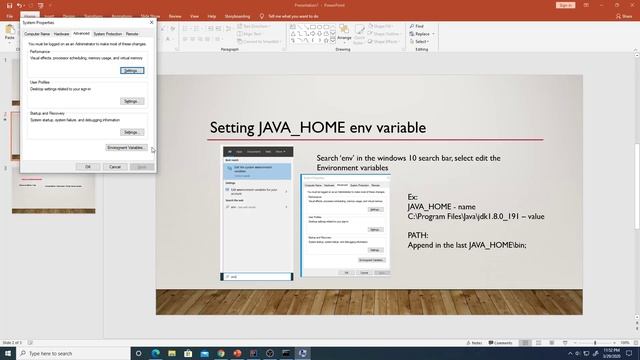Select slide 3 thumbnail in slide panel
640x360 pixels.
pos(53,190)
